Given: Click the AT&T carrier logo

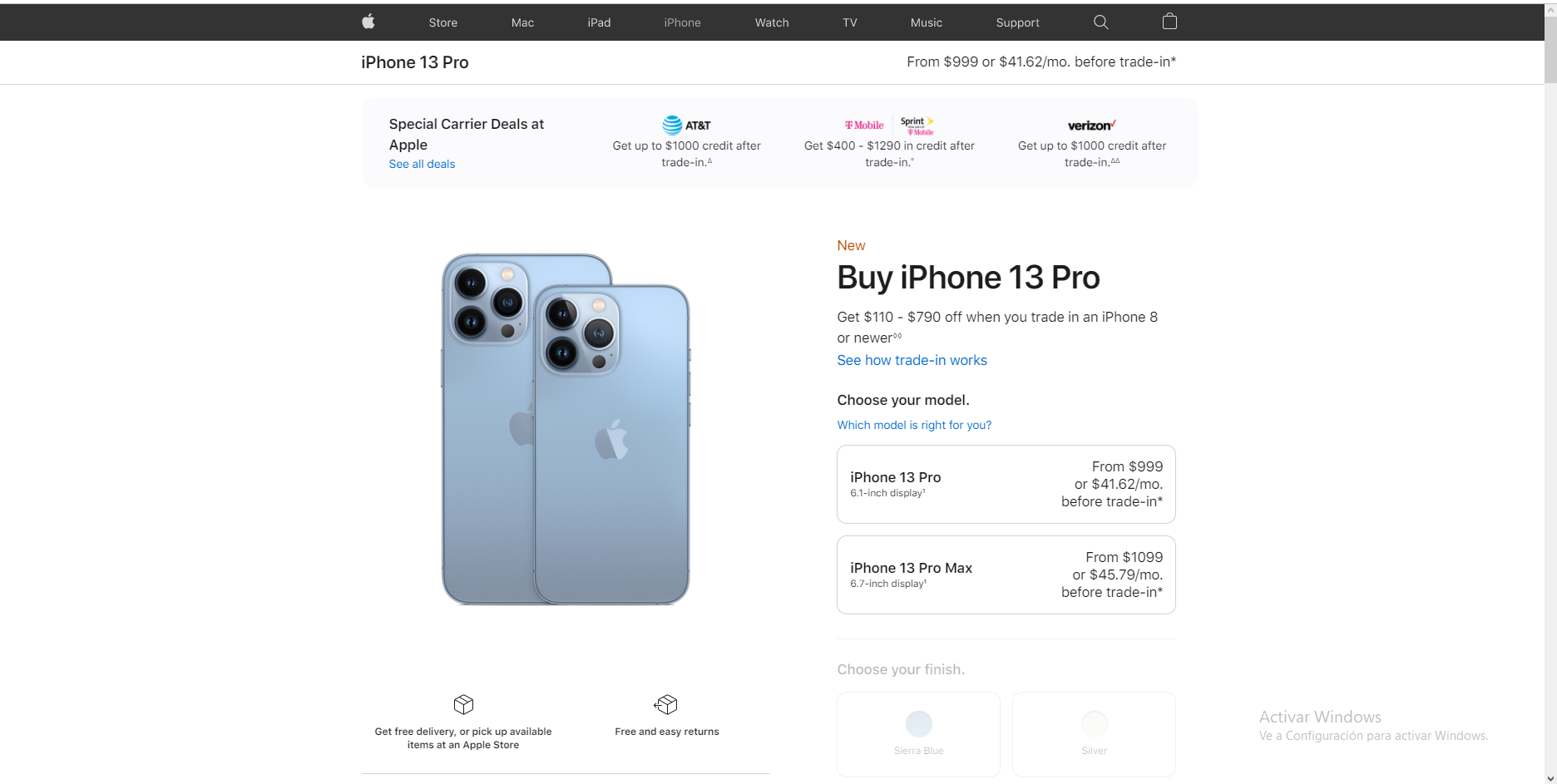Looking at the screenshot, I should [x=686, y=126].
